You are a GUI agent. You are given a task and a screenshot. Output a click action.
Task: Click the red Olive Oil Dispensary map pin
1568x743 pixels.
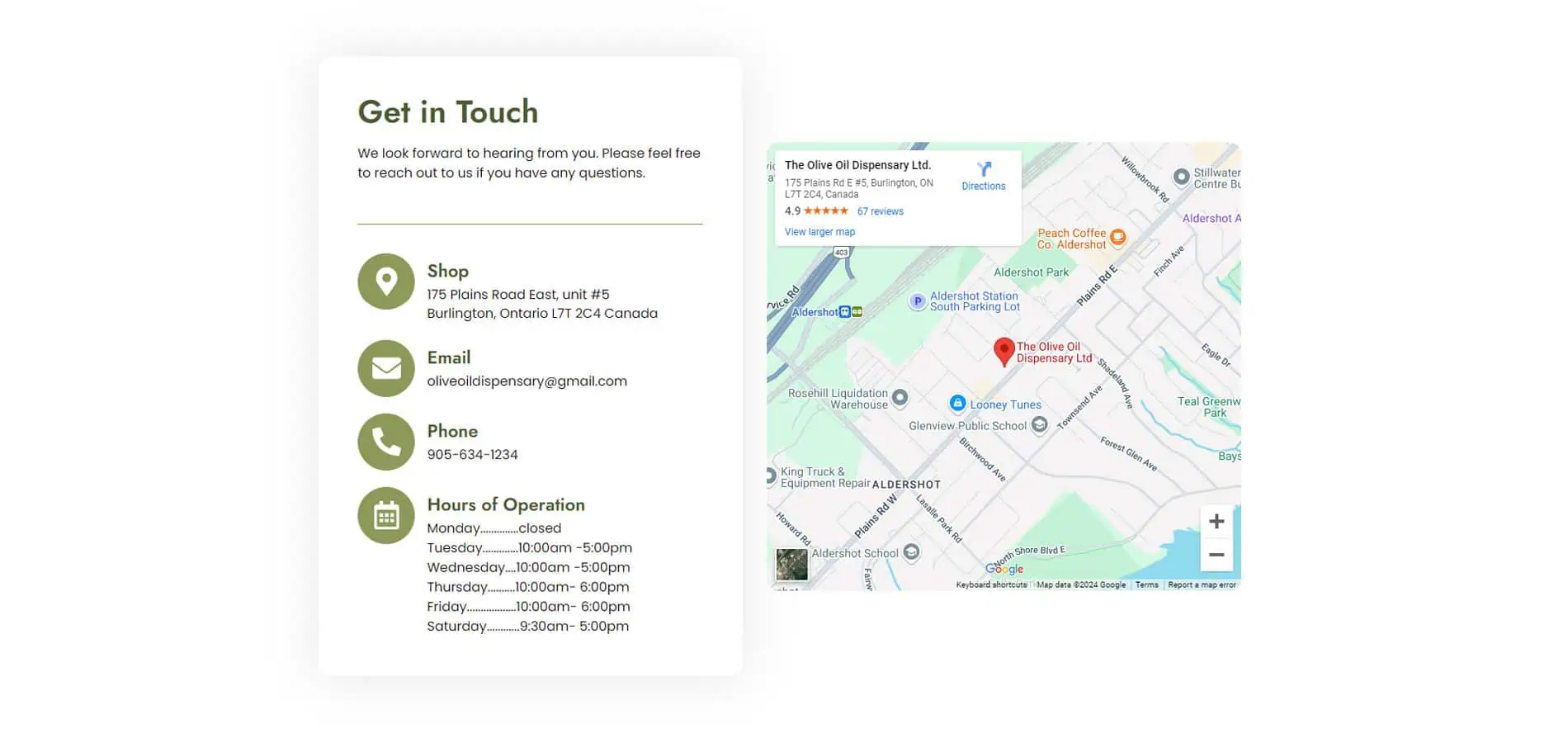tap(1004, 352)
